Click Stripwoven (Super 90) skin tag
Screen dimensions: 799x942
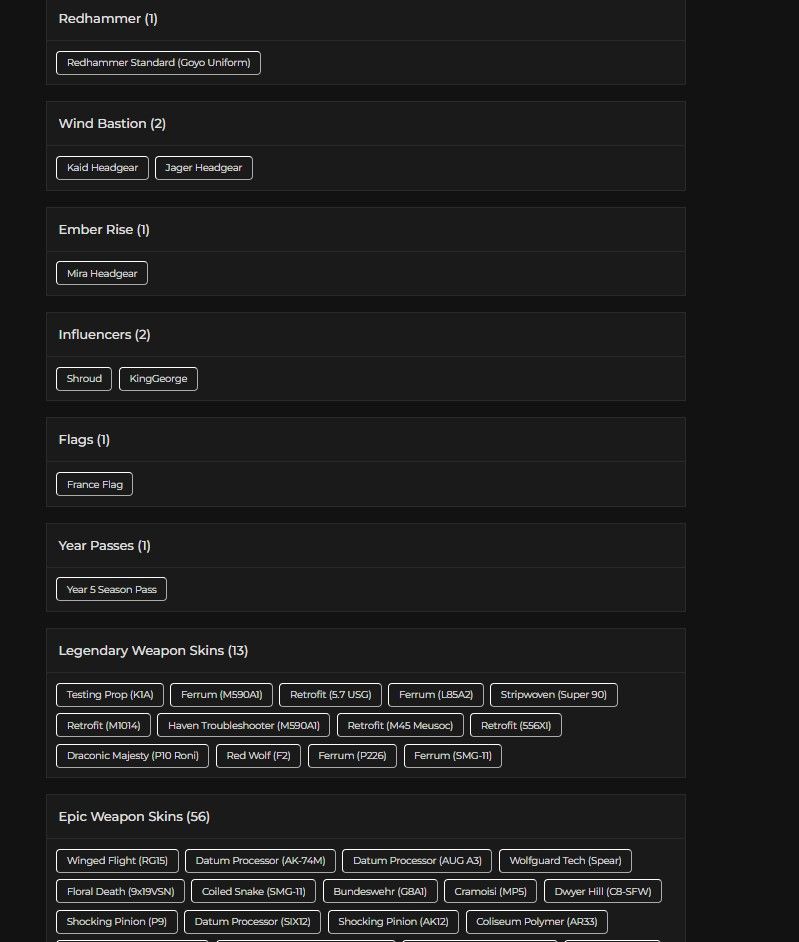(553, 694)
